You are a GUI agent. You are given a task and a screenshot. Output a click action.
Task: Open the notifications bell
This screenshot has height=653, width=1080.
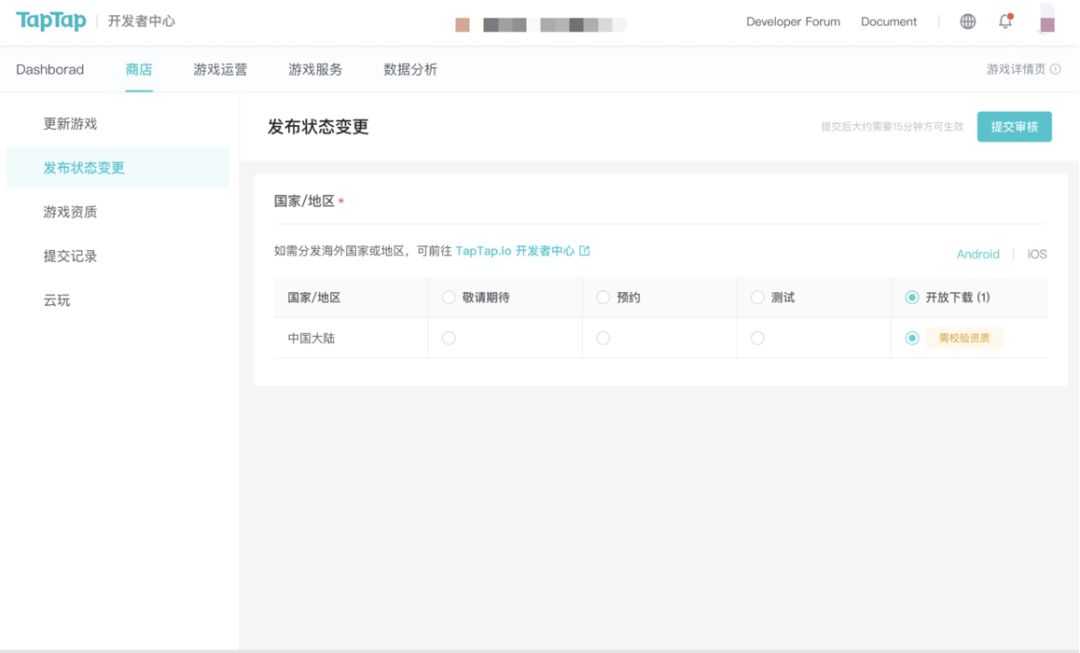pos(1005,22)
